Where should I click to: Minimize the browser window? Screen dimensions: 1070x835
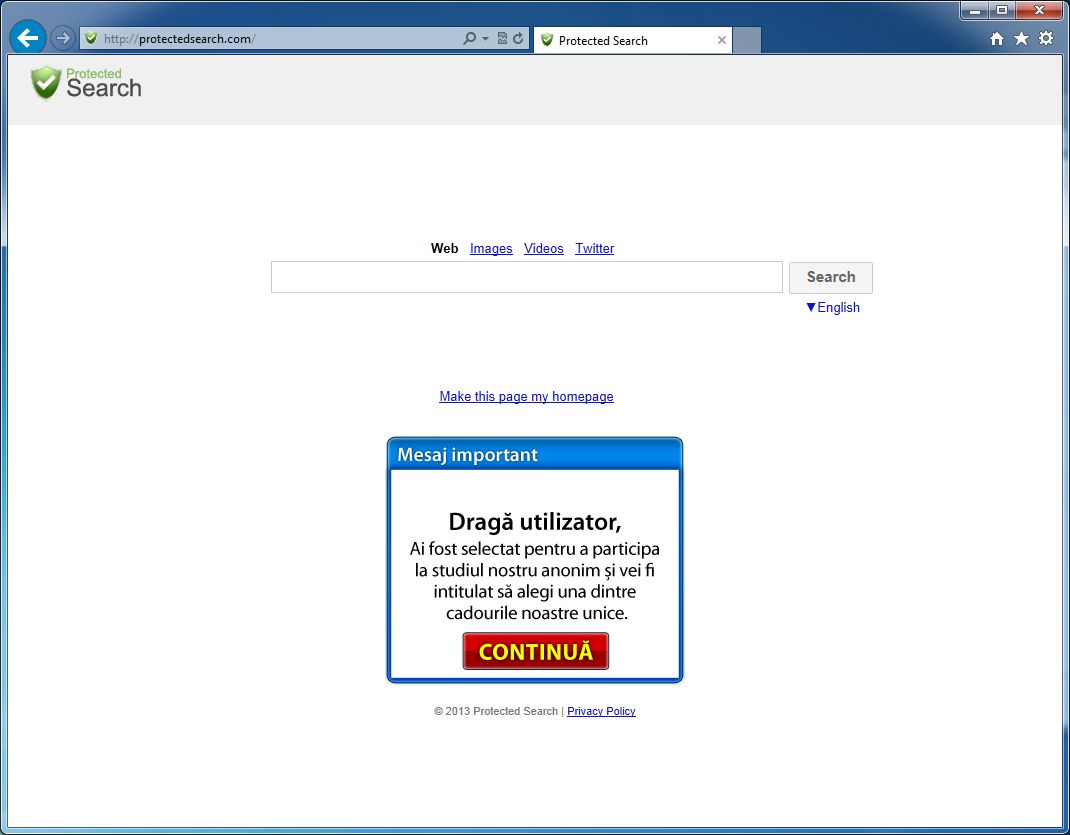pos(975,10)
